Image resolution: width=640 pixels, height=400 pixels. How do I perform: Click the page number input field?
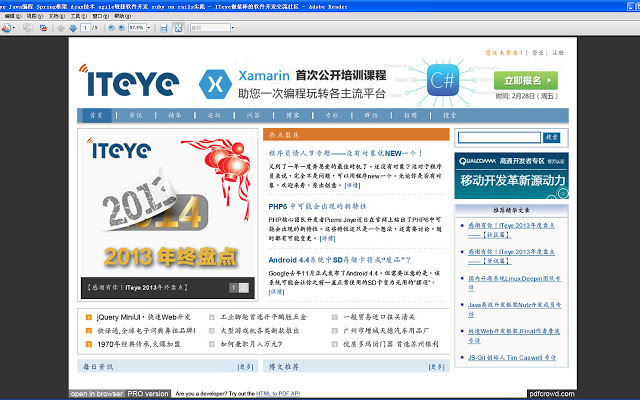click(x=85, y=28)
